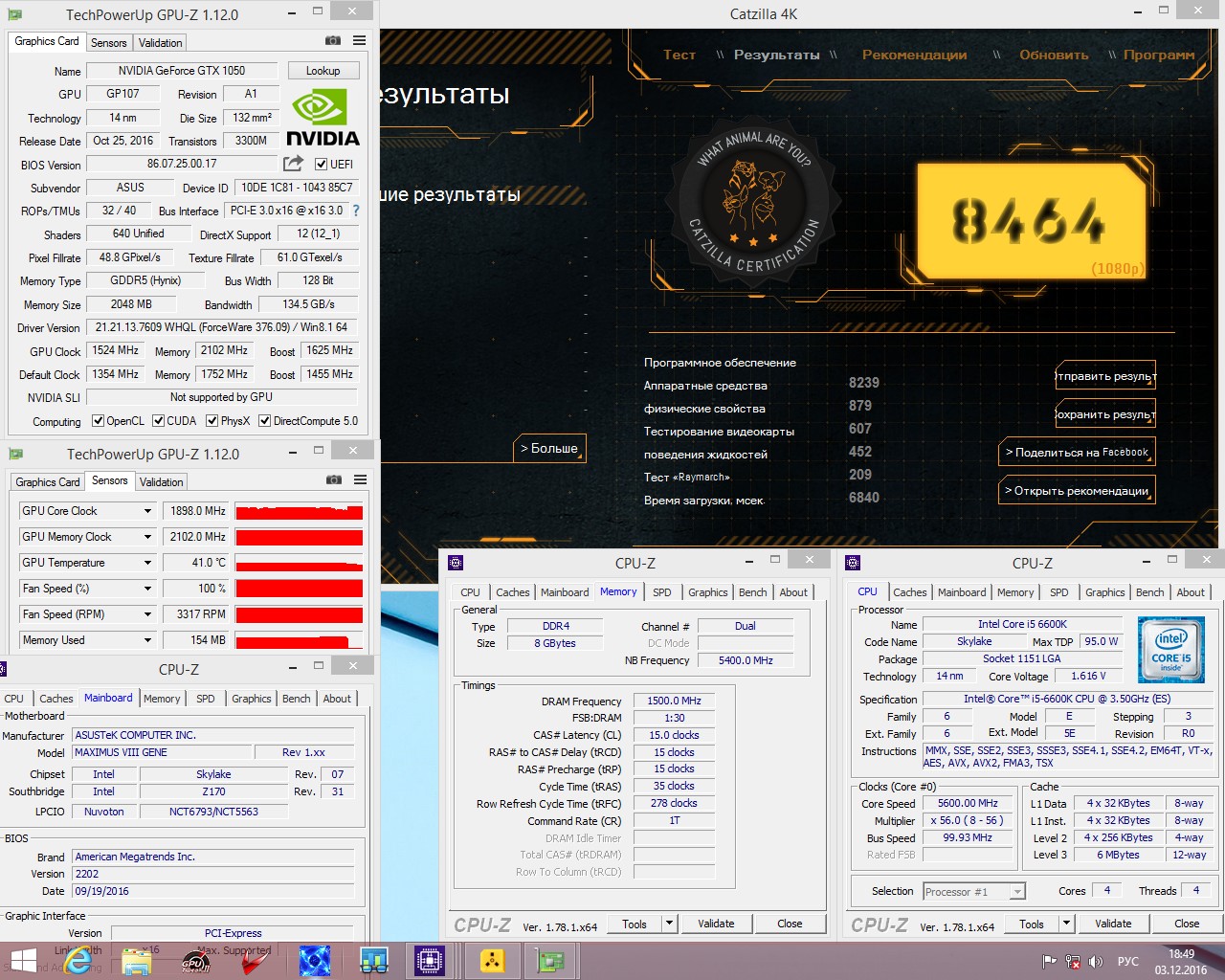
Task: Click Открыть рекомендации button
Action: (x=1077, y=491)
